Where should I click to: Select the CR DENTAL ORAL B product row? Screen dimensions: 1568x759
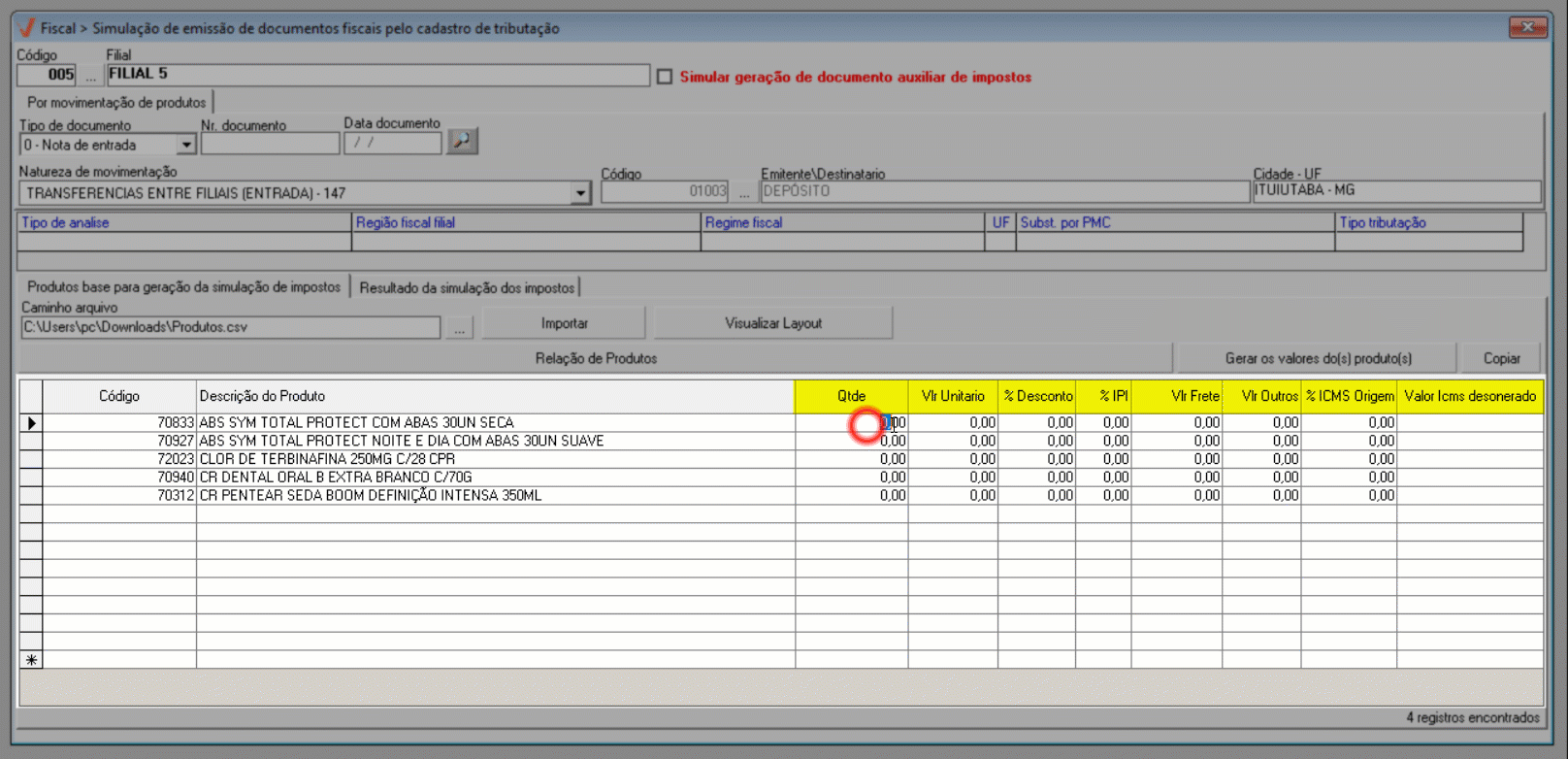click(336, 478)
